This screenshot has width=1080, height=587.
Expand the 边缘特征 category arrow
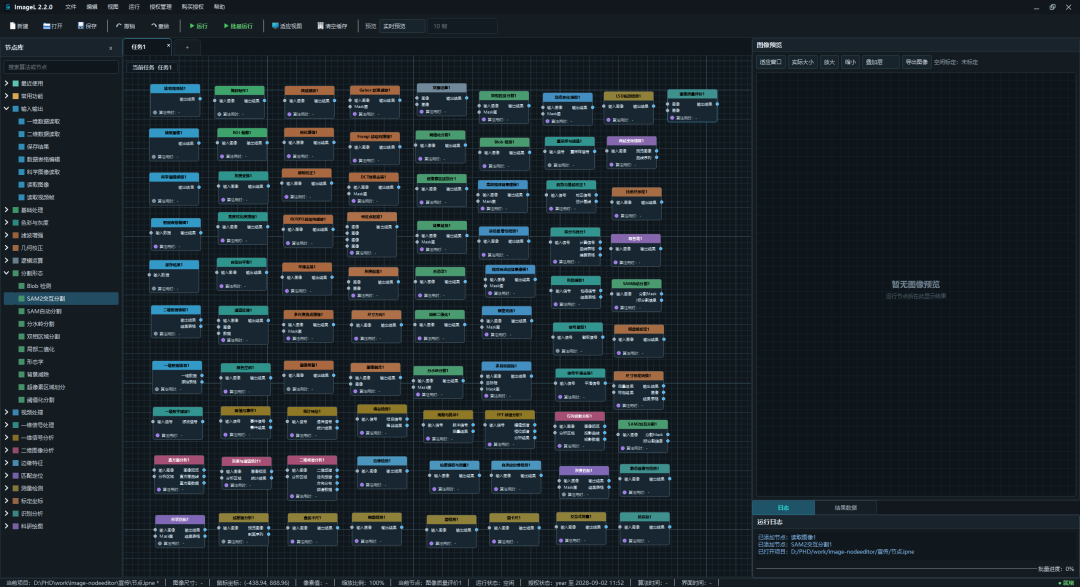(x=7, y=463)
